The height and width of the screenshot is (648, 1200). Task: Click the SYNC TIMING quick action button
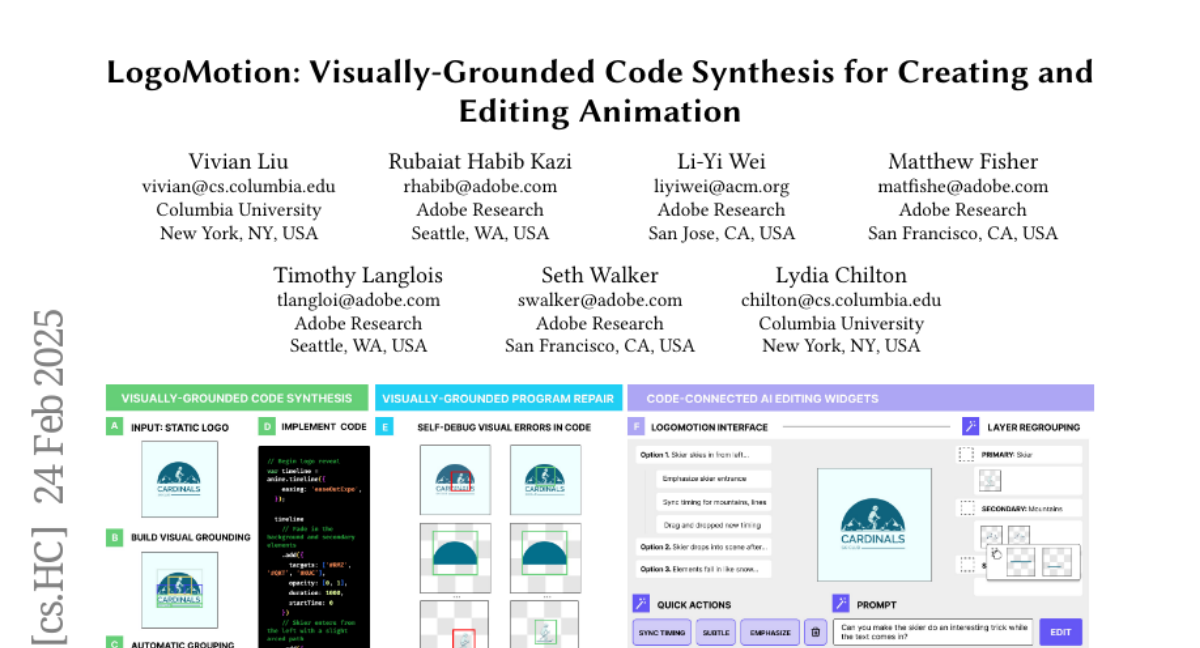click(660, 632)
